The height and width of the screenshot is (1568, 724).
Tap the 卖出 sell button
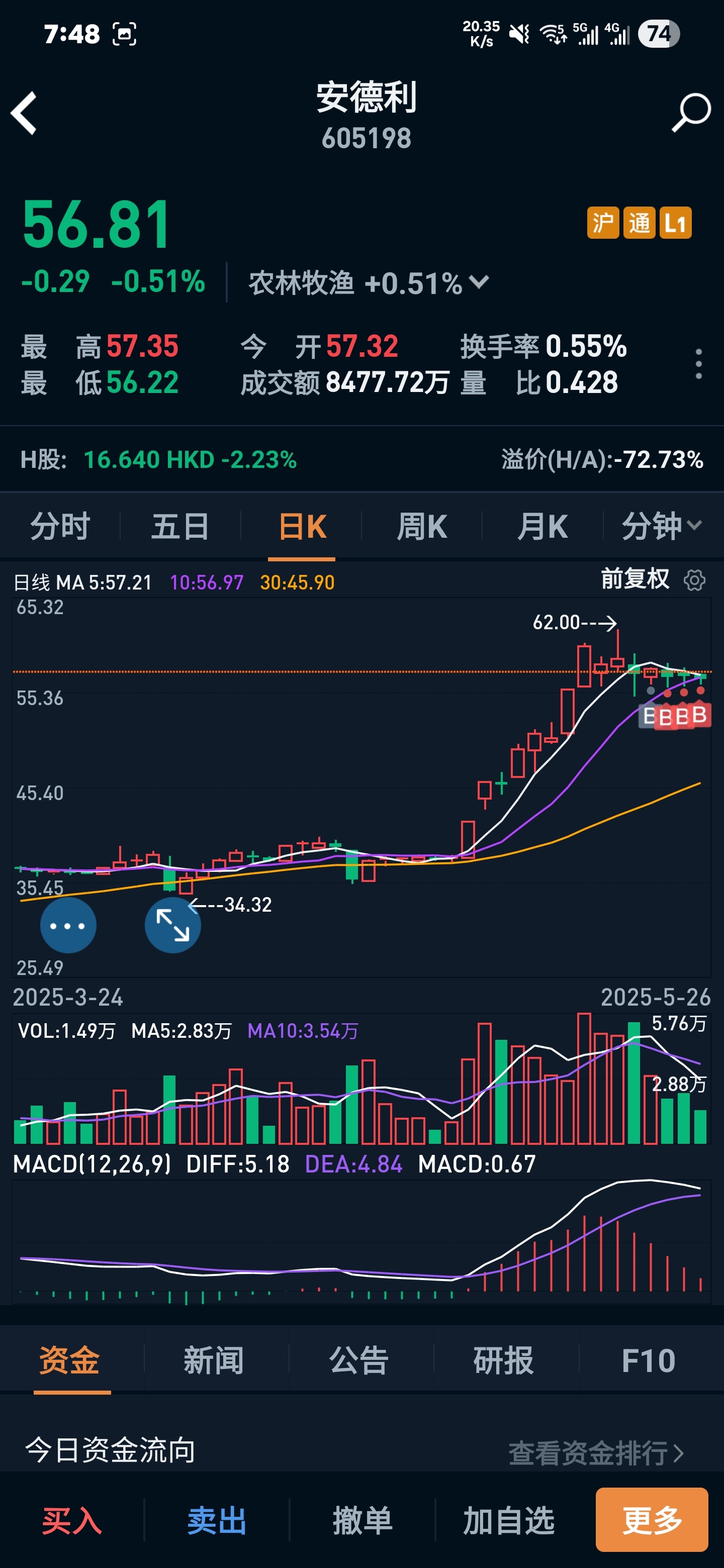click(x=217, y=1521)
